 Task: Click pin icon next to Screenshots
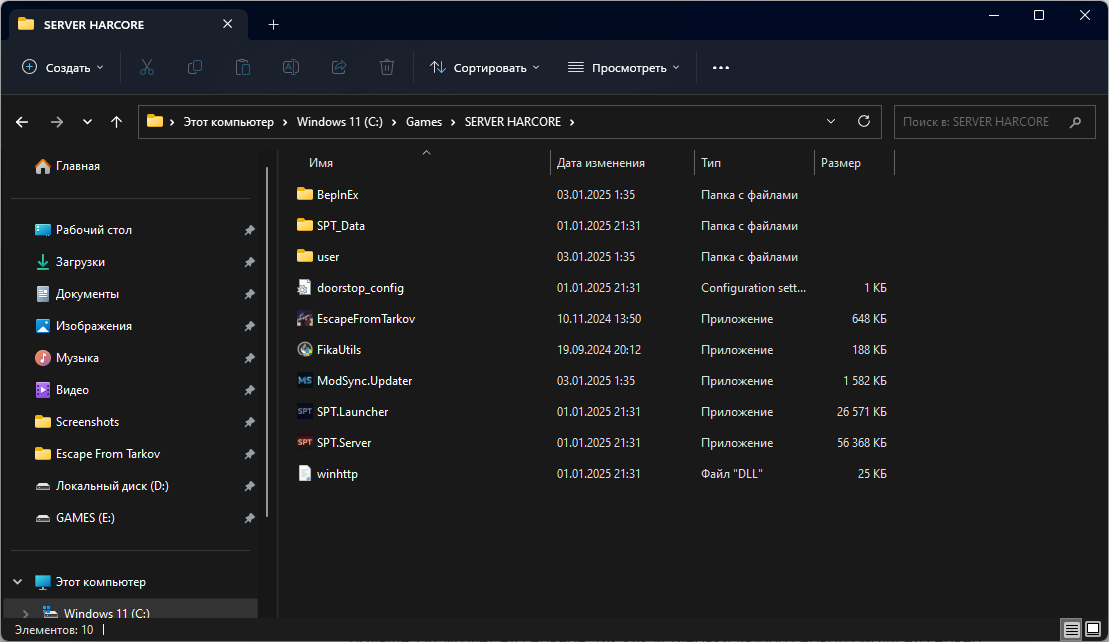tap(249, 421)
